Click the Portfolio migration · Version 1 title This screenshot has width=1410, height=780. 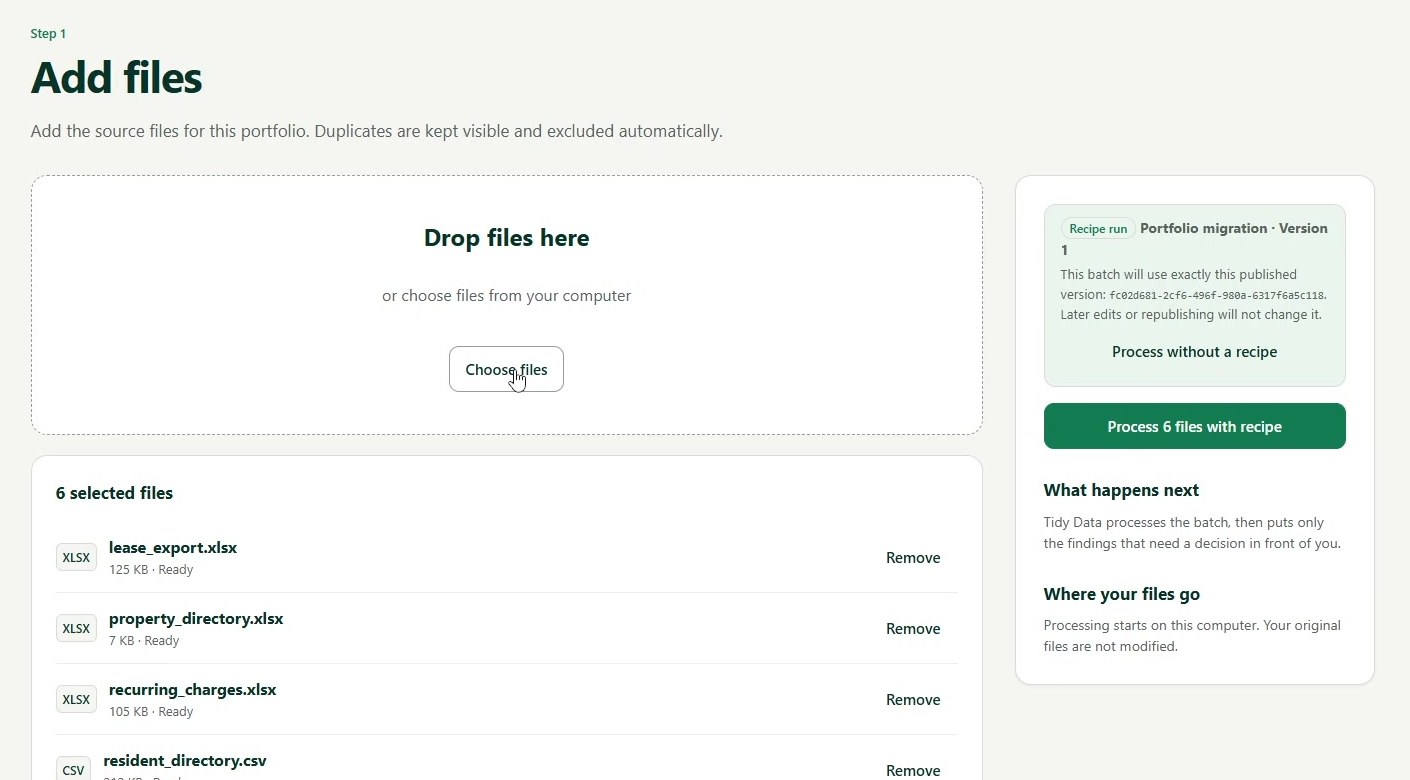[1194, 239]
